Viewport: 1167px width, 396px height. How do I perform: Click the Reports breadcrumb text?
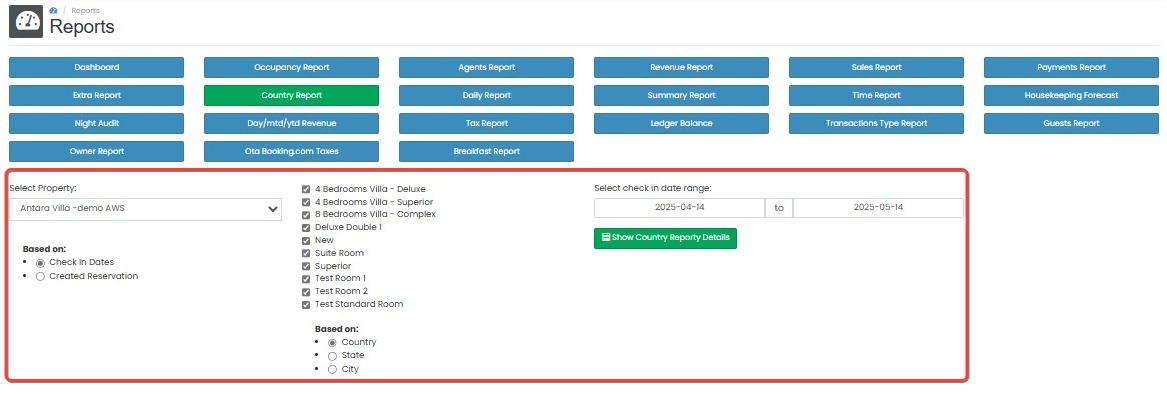pyautogui.click(x=86, y=10)
